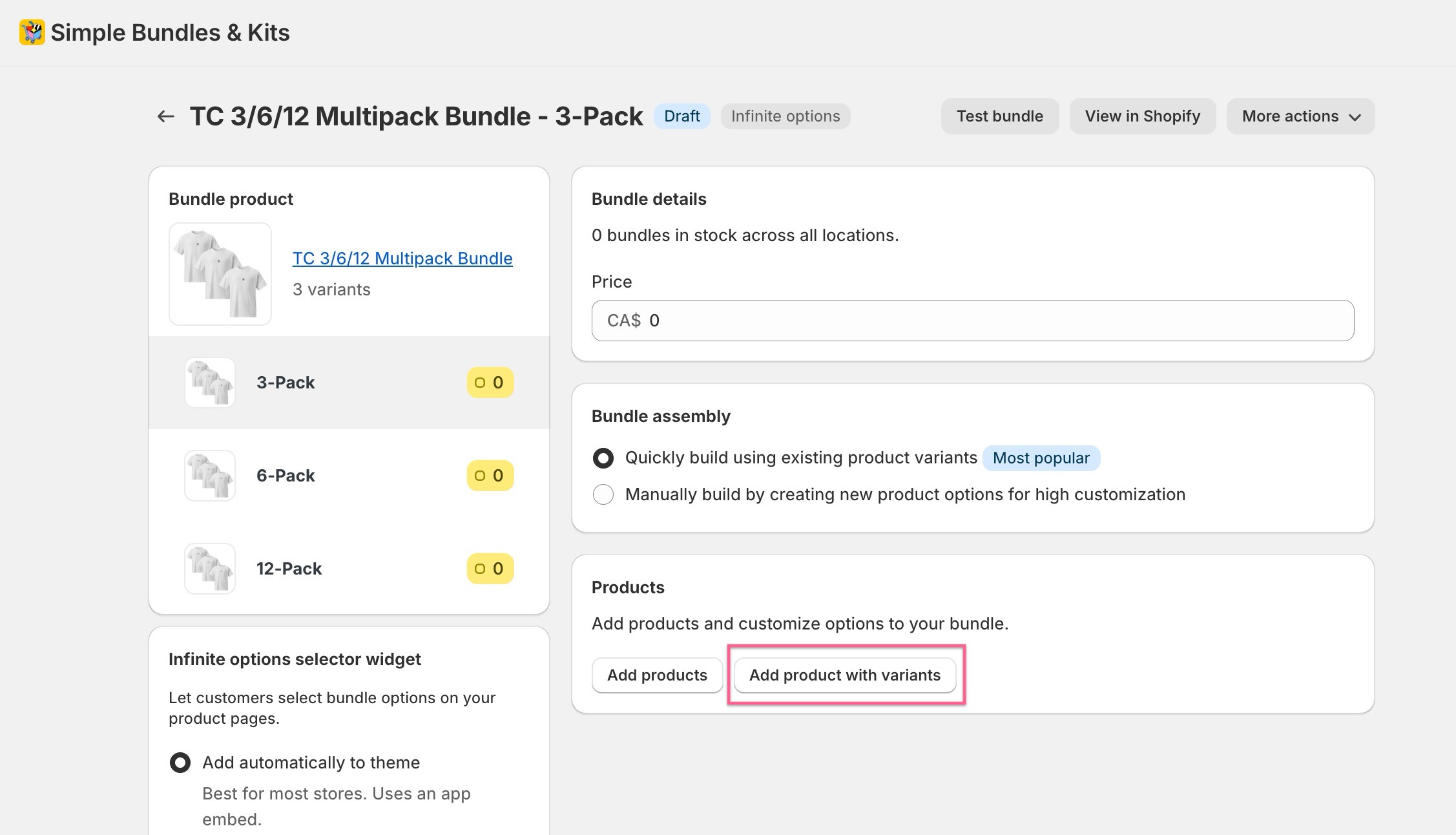Click 'Add products and customize options' text
This screenshot has height=835, width=1456.
click(800, 624)
